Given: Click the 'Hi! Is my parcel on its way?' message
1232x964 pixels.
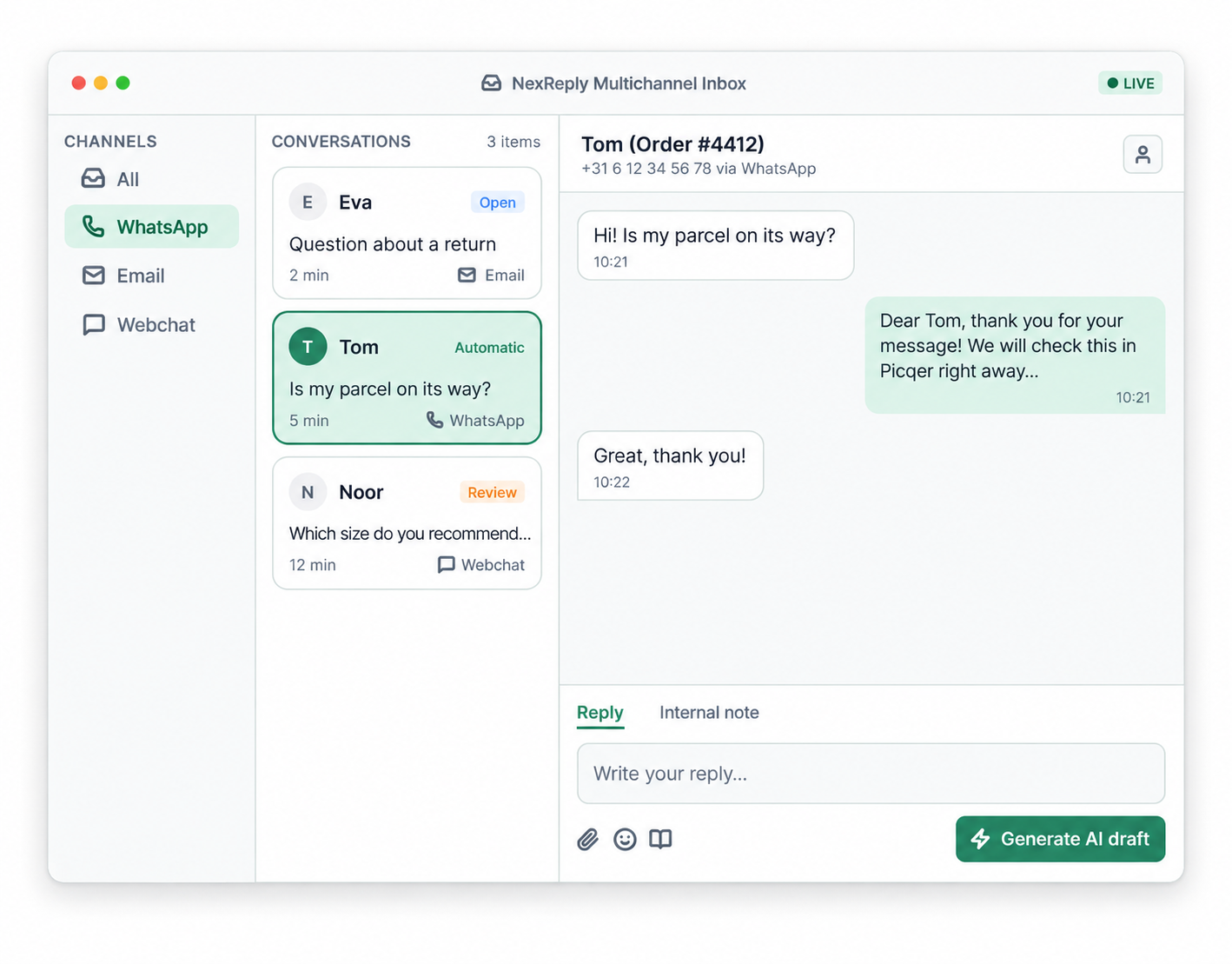Looking at the screenshot, I should pos(716,245).
